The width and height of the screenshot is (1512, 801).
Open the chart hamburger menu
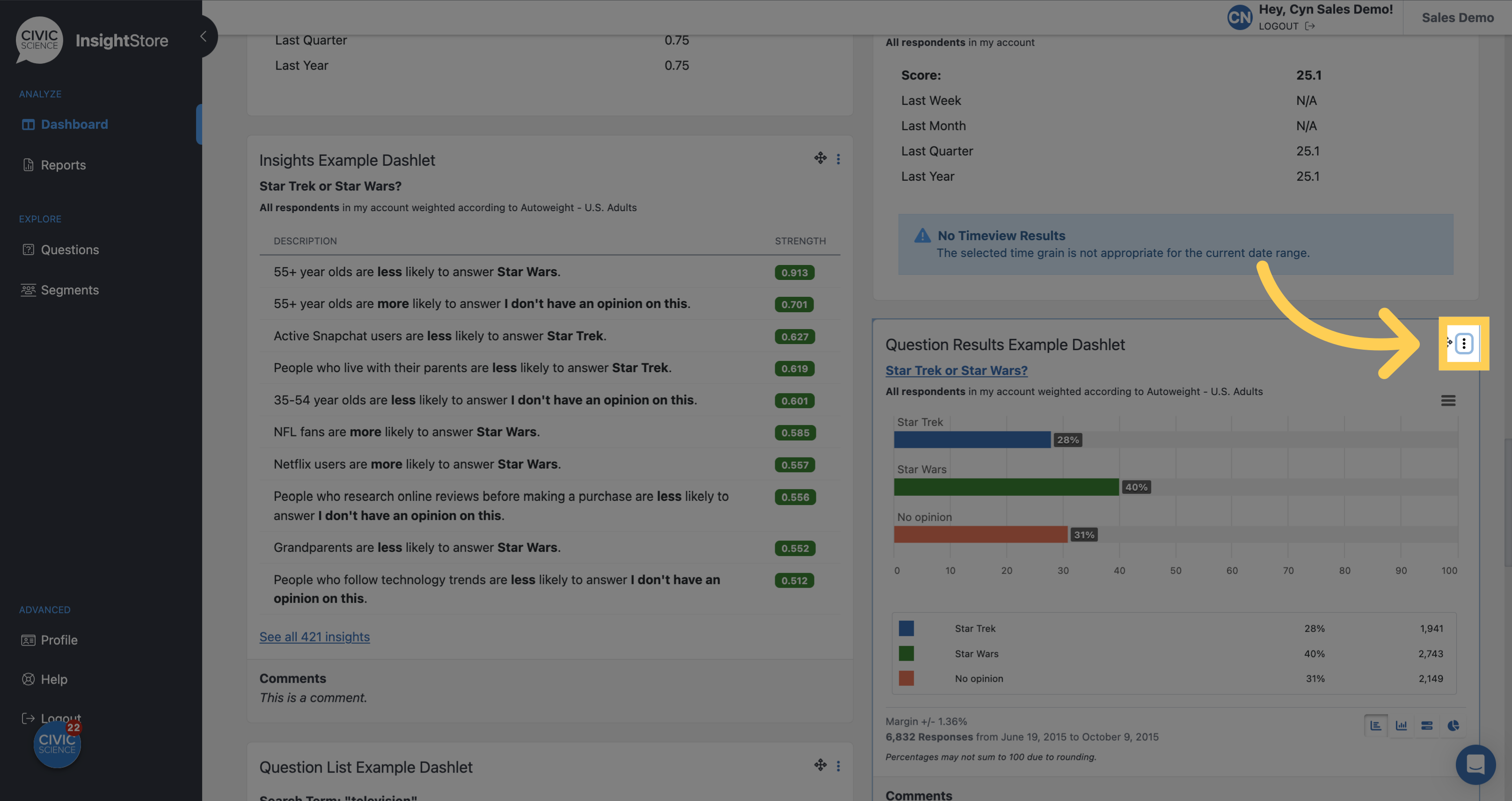[x=1447, y=401]
